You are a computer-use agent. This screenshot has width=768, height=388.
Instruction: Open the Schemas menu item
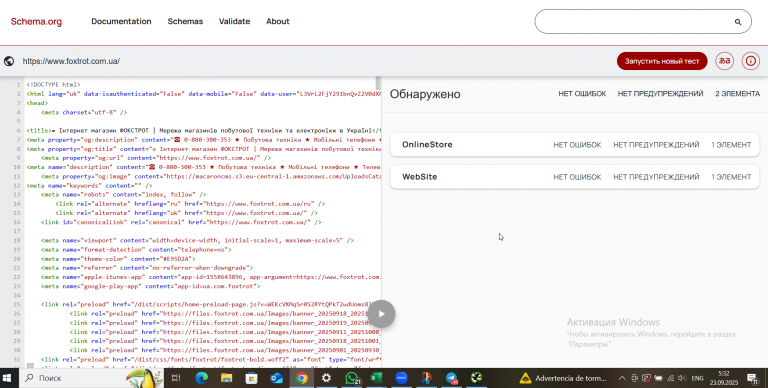point(185,22)
